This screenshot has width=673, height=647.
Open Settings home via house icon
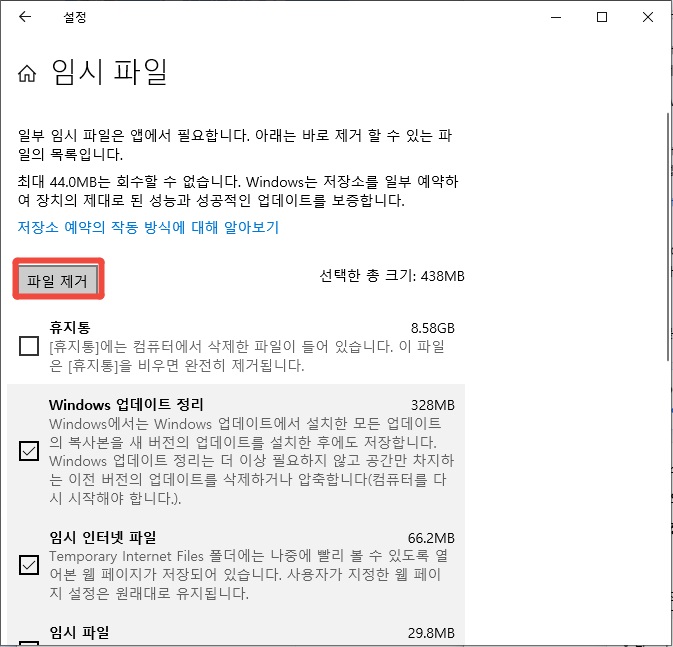(27, 73)
